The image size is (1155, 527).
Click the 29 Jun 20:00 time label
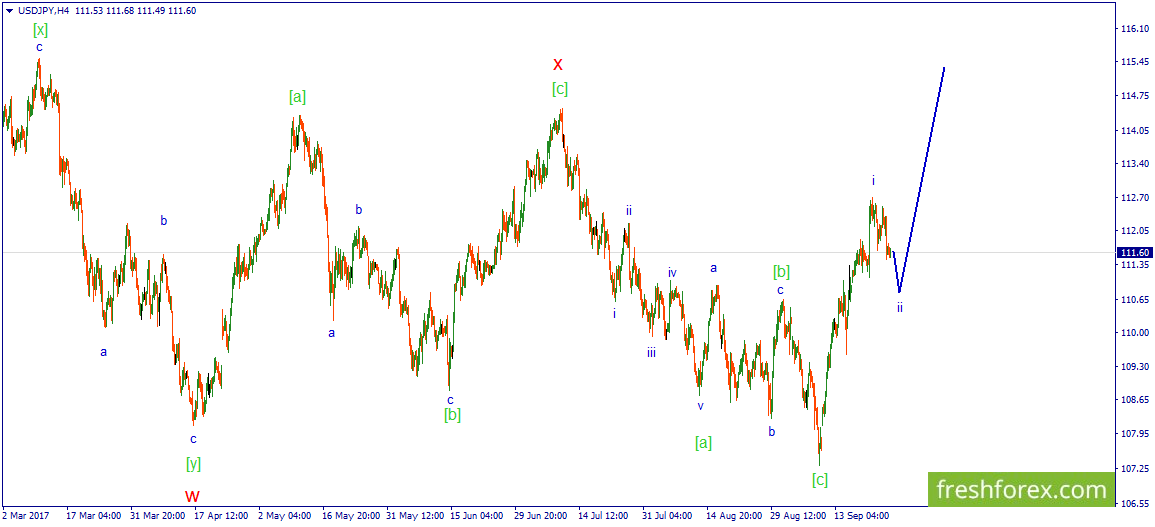pyautogui.click(x=541, y=516)
